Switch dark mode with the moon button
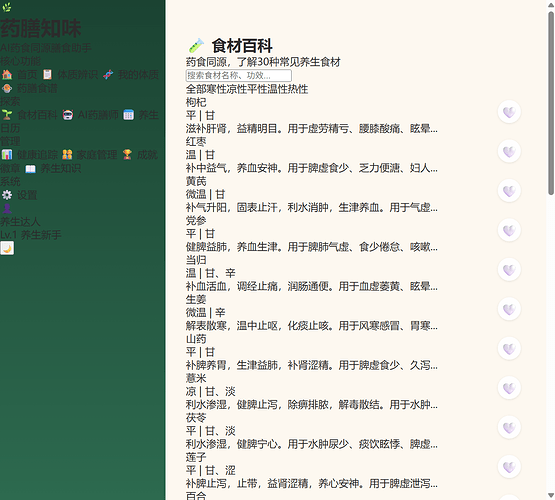 pos(7,248)
